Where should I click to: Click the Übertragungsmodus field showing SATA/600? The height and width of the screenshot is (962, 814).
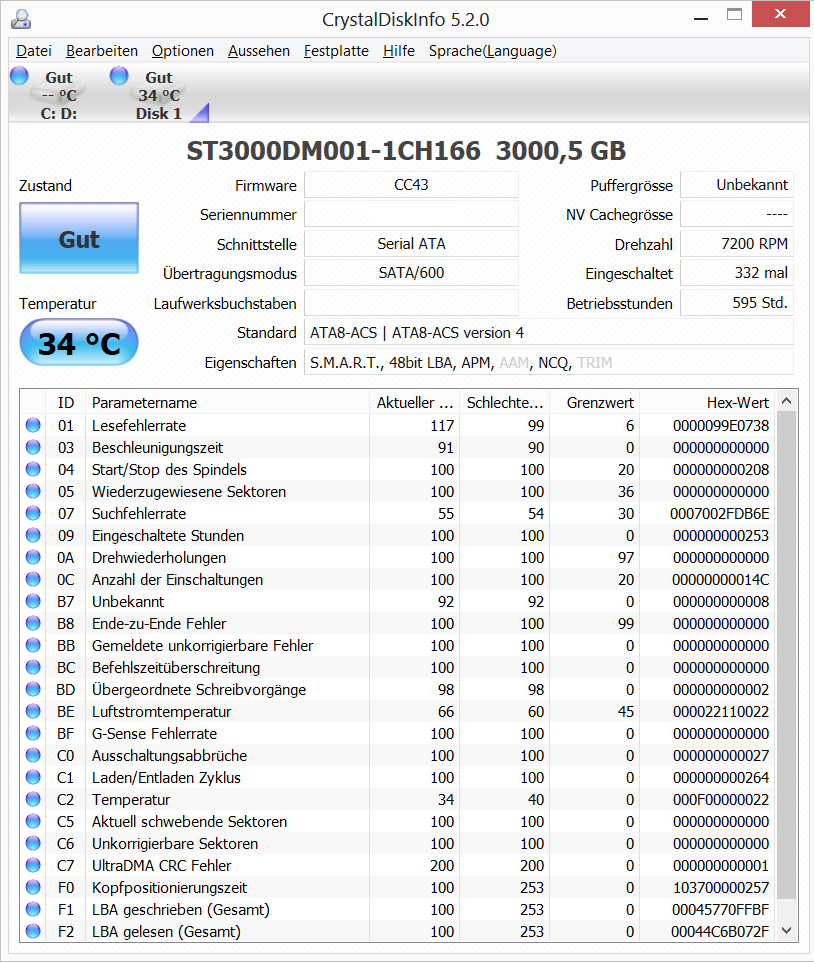tap(411, 273)
